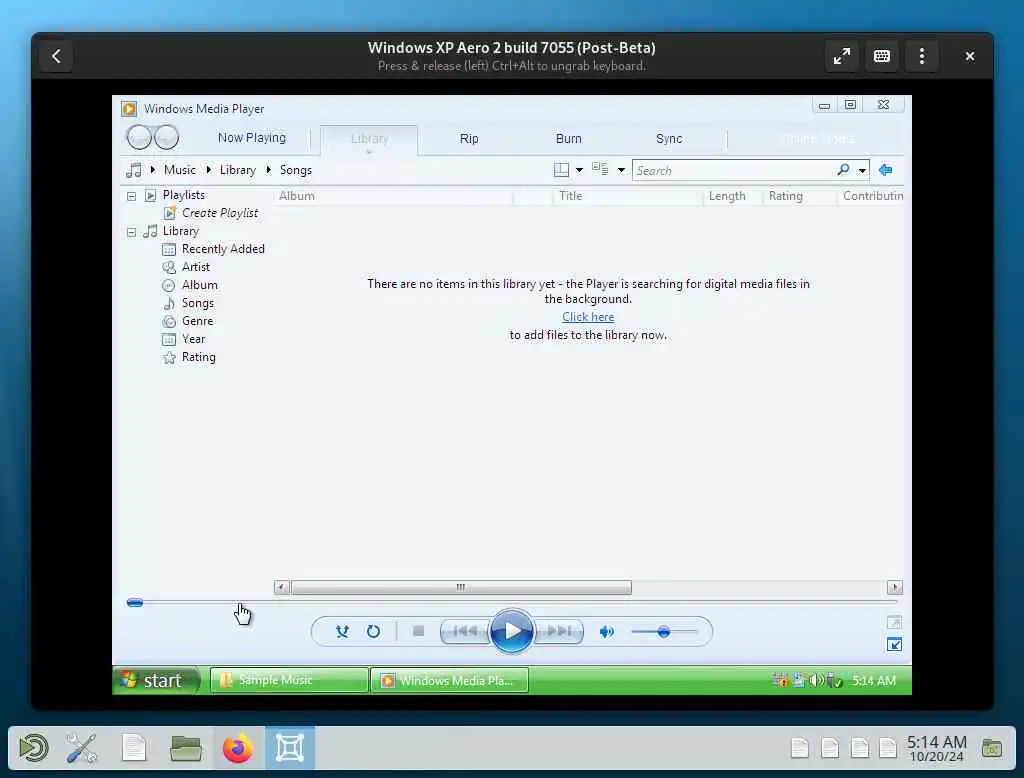The width and height of the screenshot is (1024, 778).
Task: Switch to Sample Music taskbar window
Action: (289, 680)
